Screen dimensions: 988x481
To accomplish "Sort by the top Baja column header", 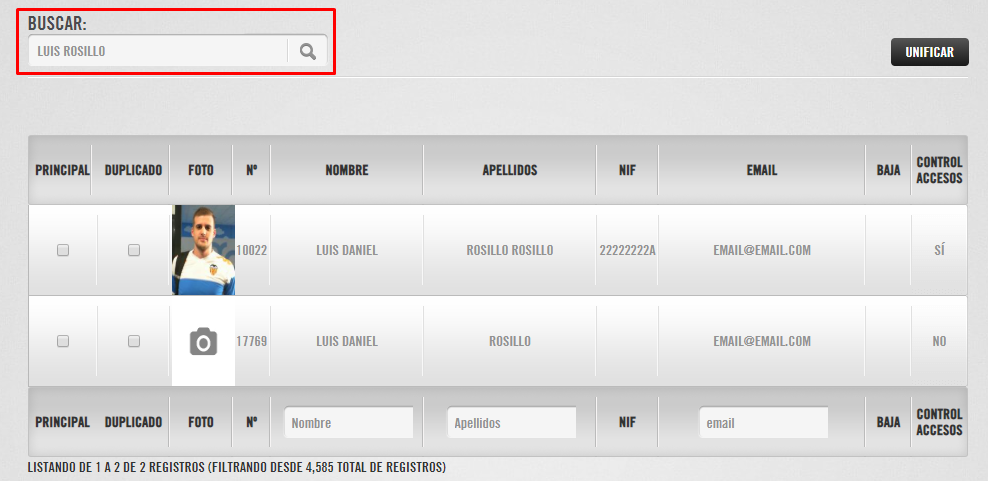I will 888,170.
